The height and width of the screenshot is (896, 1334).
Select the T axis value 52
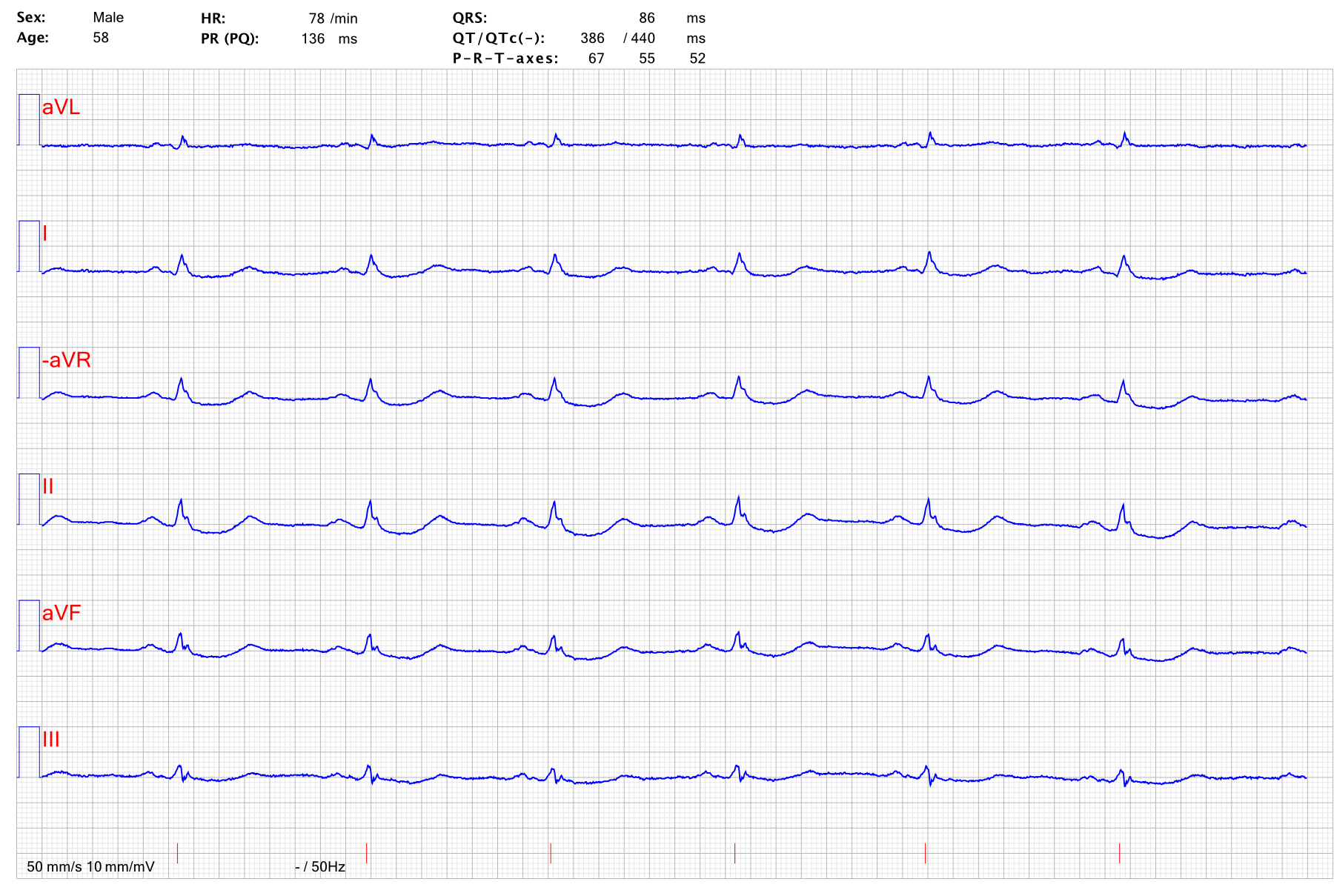point(697,59)
